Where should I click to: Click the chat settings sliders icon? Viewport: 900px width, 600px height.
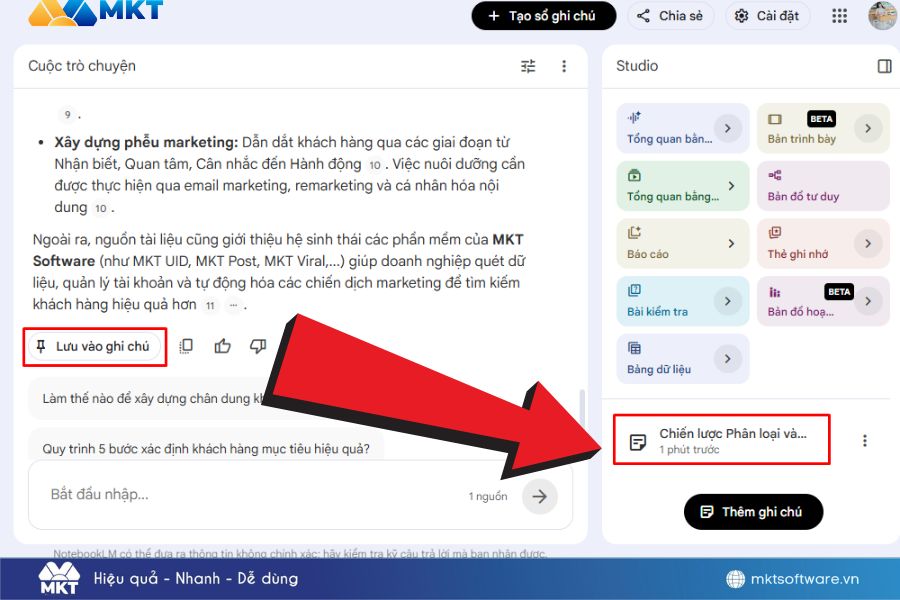coord(528,66)
